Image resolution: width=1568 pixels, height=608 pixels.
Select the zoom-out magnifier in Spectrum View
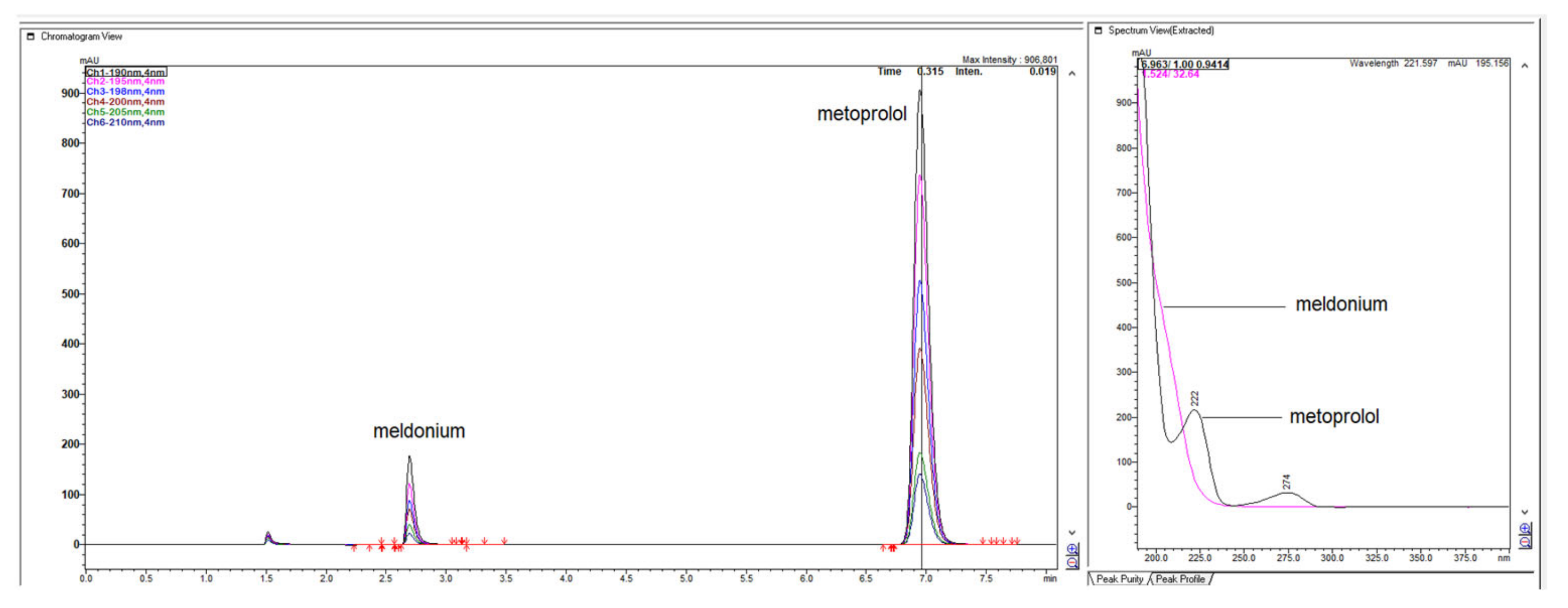(x=1525, y=542)
